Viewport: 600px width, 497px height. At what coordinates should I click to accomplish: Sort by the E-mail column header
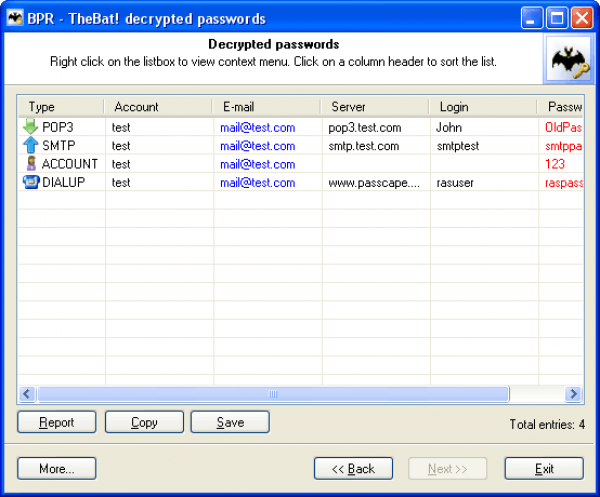(266, 107)
